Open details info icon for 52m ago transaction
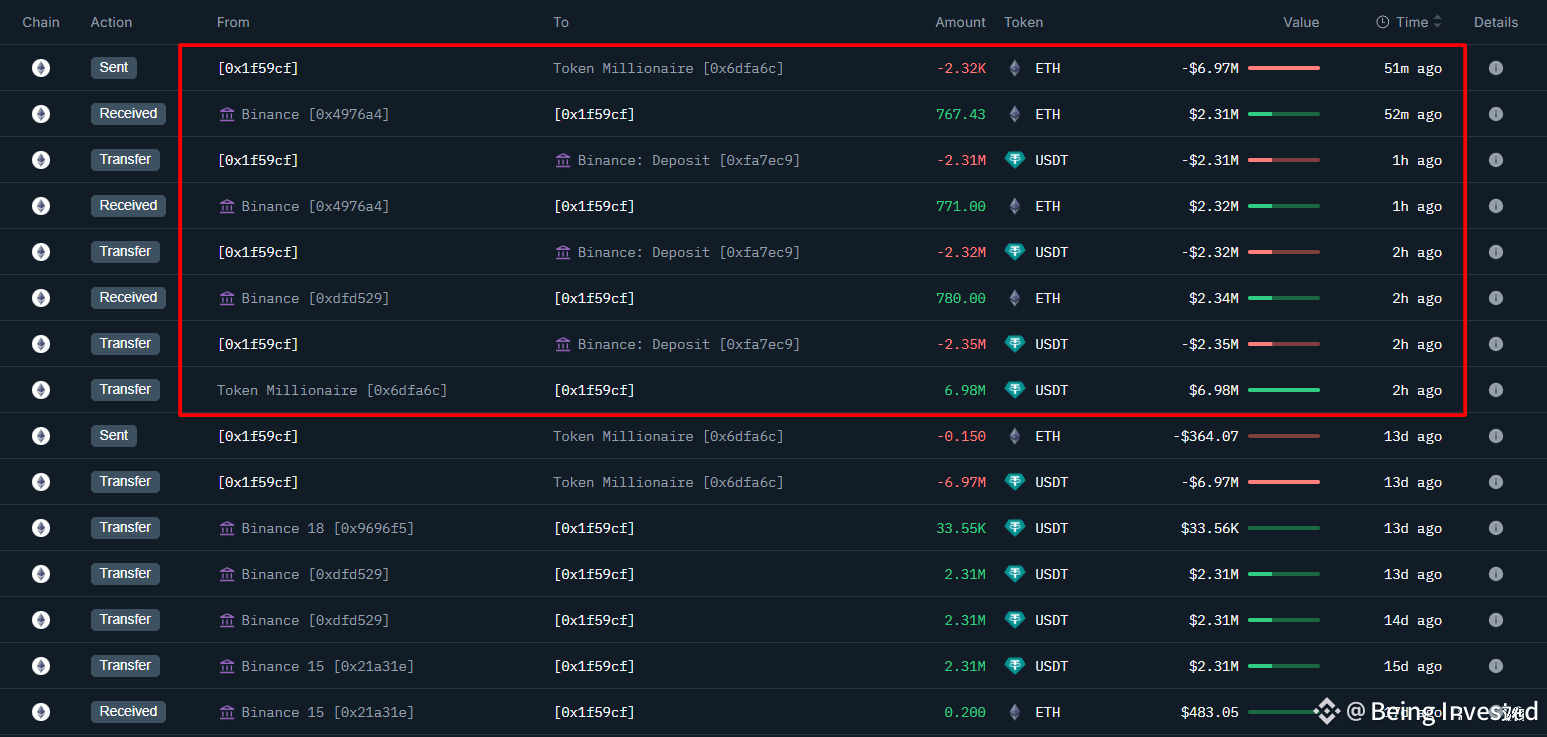 [1495, 114]
